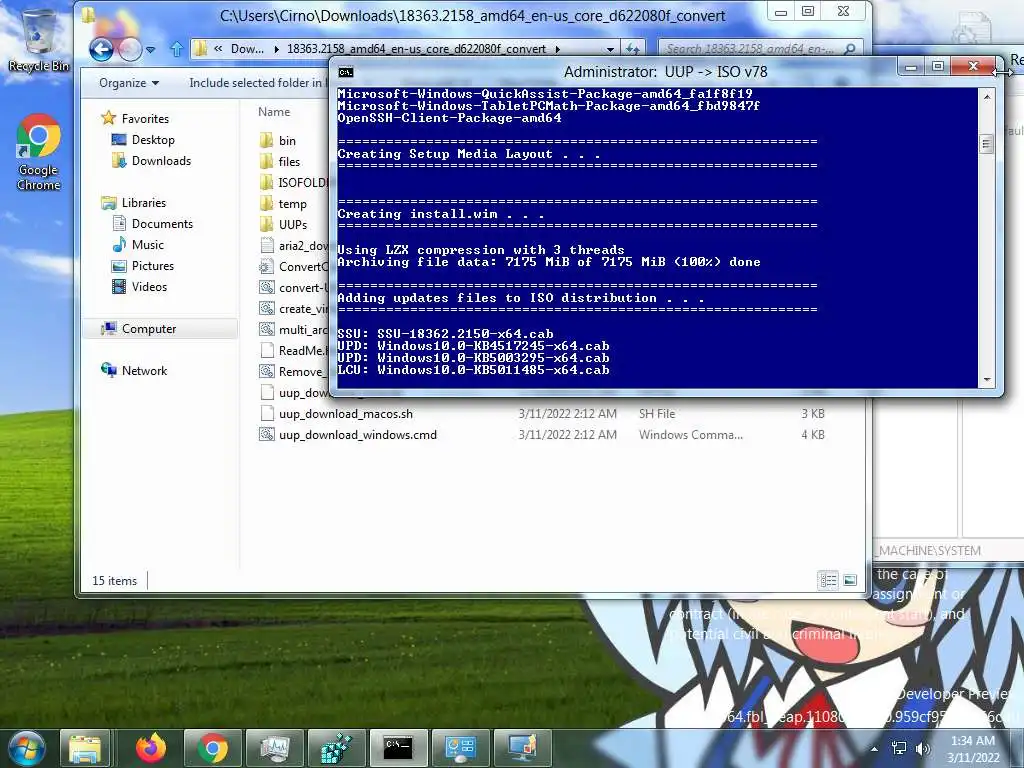Select the ConvertConfig settings file icon
The width and height of the screenshot is (1024, 768).
[x=266, y=266]
